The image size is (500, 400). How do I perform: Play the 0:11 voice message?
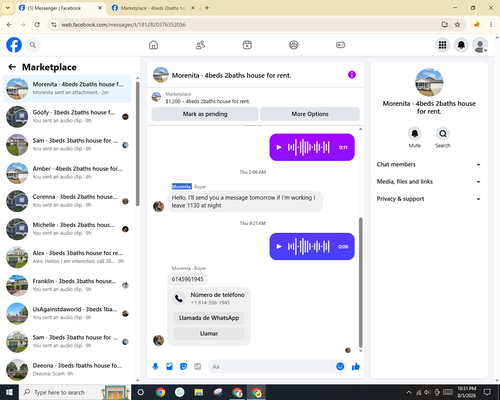click(x=279, y=147)
